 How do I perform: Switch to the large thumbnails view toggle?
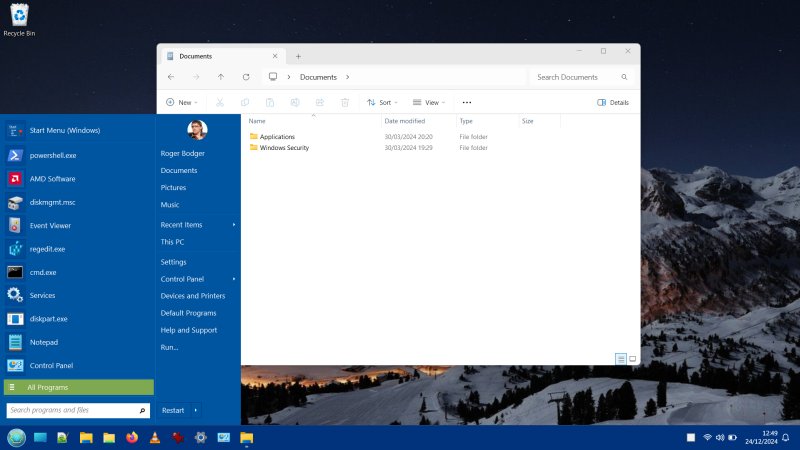[x=632, y=358]
